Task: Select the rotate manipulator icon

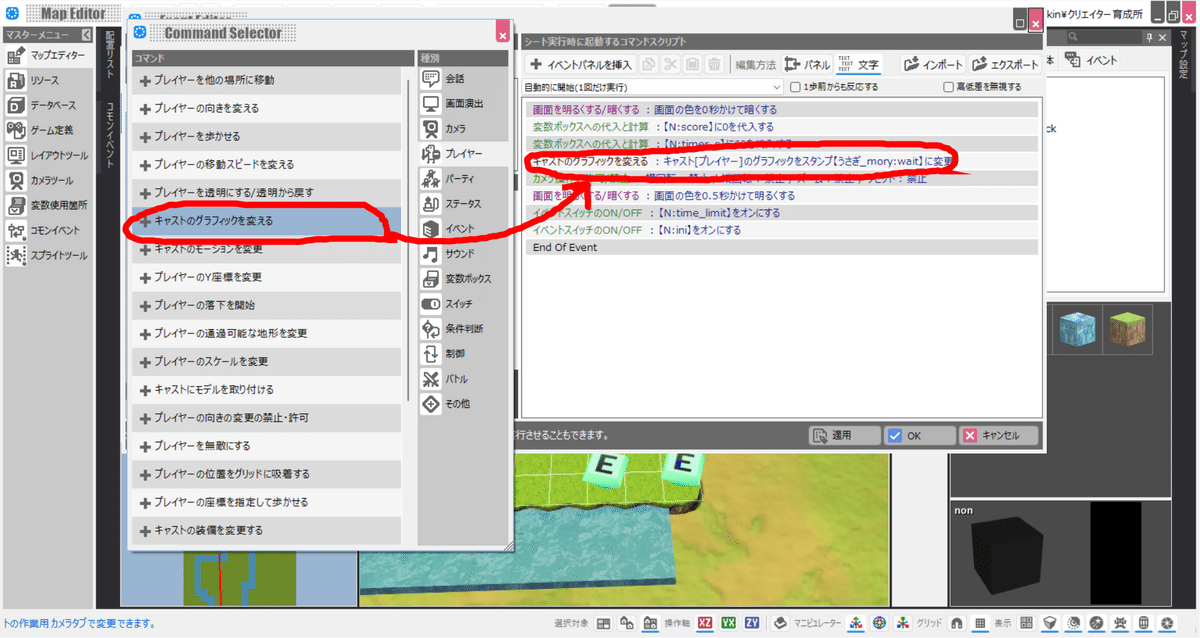Action: pyautogui.click(x=879, y=622)
